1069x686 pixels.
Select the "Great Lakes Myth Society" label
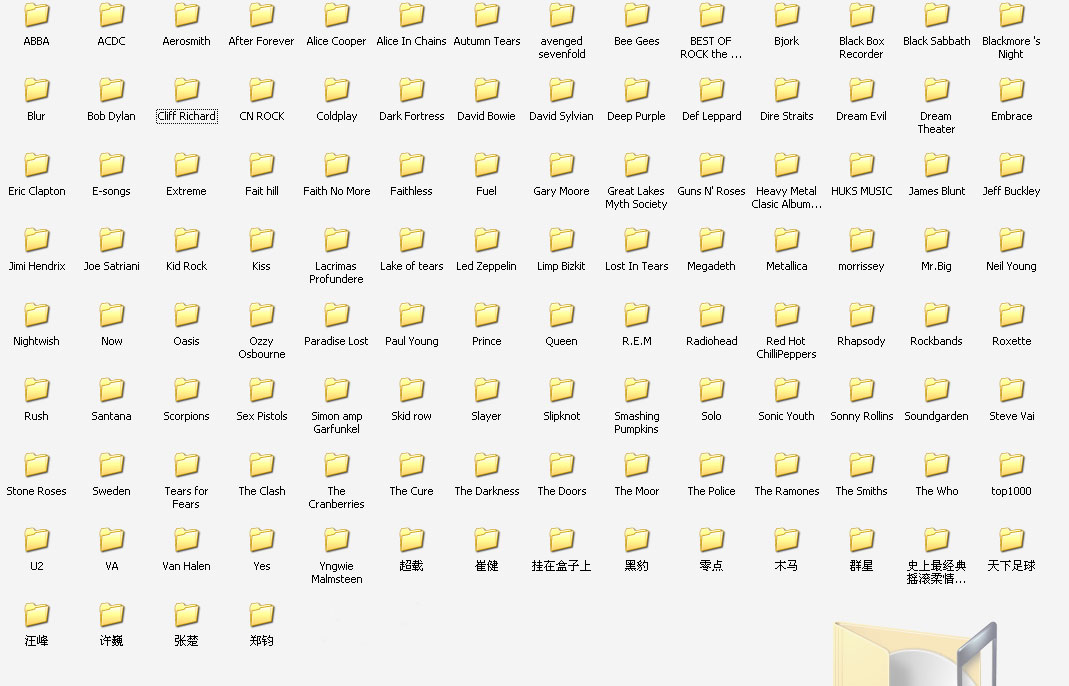(x=636, y=197)
